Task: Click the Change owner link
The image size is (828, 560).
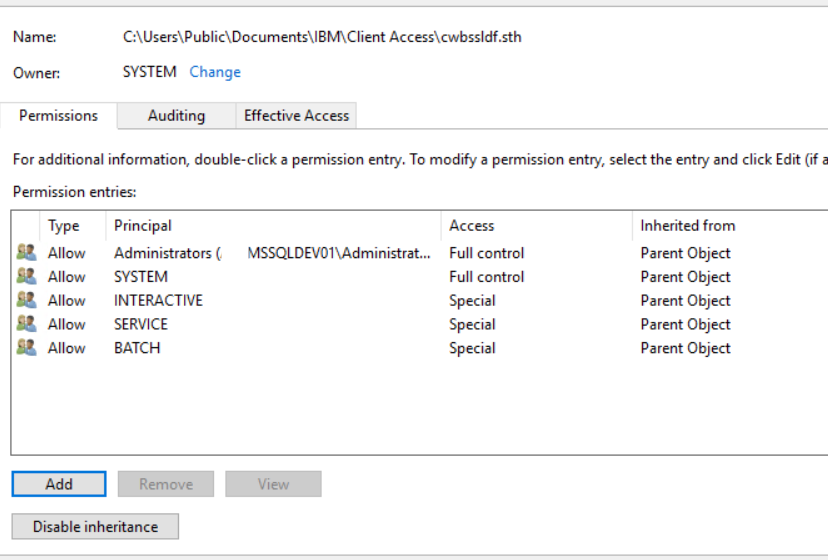Action: [215, 72]
